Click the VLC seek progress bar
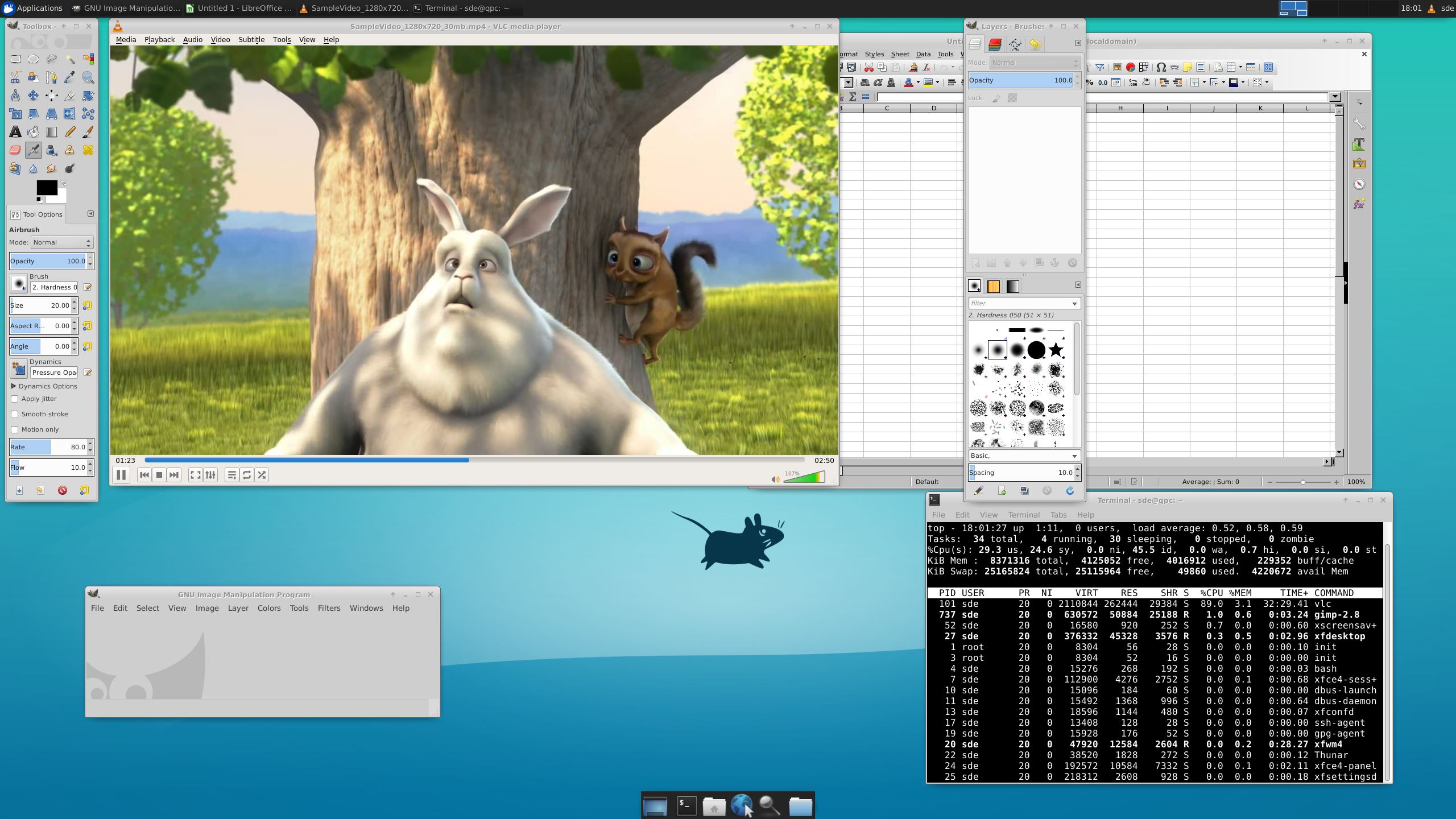The image size is (1456, 819). (x=474, y=460)
